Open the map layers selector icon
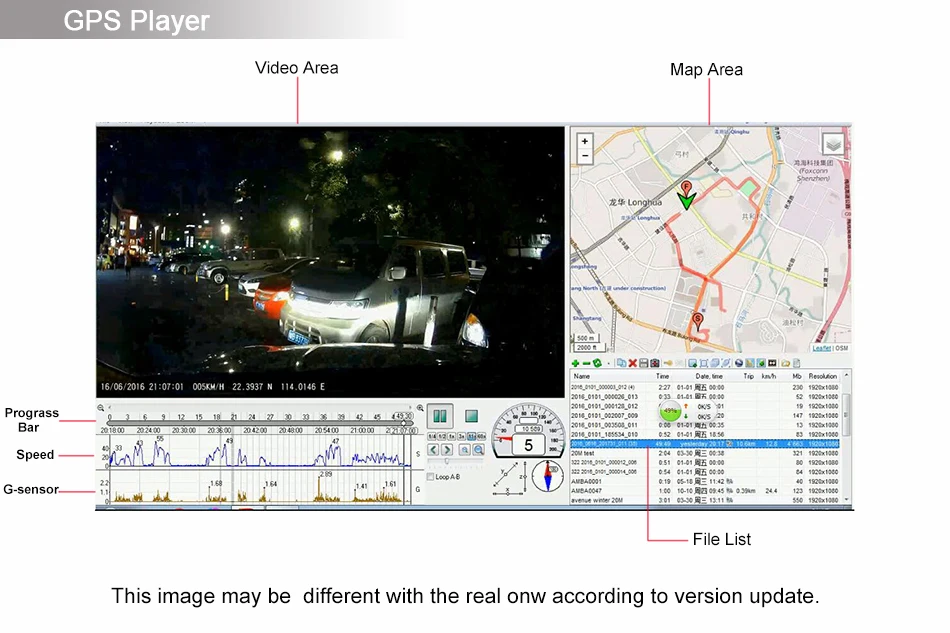 [x=833, y=144]
